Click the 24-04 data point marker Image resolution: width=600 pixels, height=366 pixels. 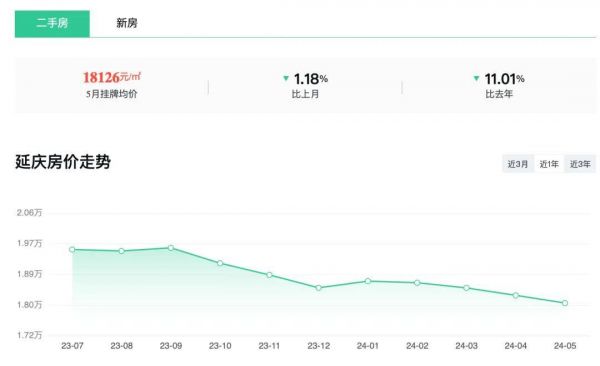point(516,296)
